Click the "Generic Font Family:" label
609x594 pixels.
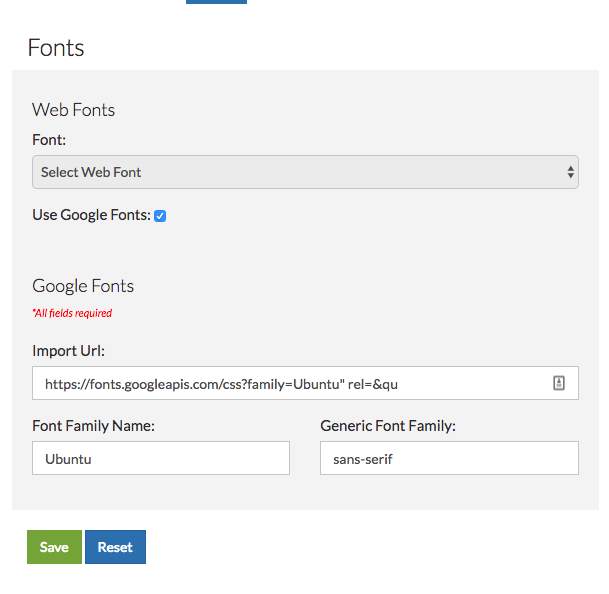coord(388,426)
